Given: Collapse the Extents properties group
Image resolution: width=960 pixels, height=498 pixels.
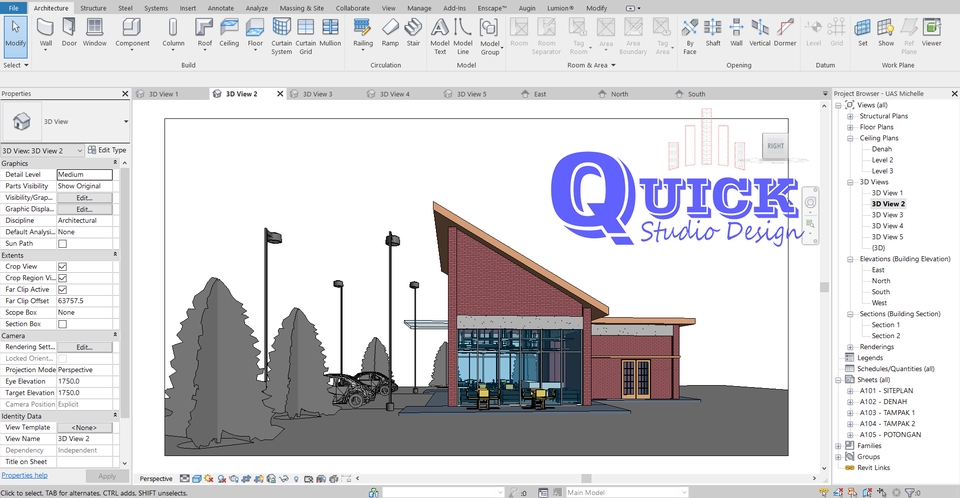Looking at the screenshot, I should click(115, 255).
